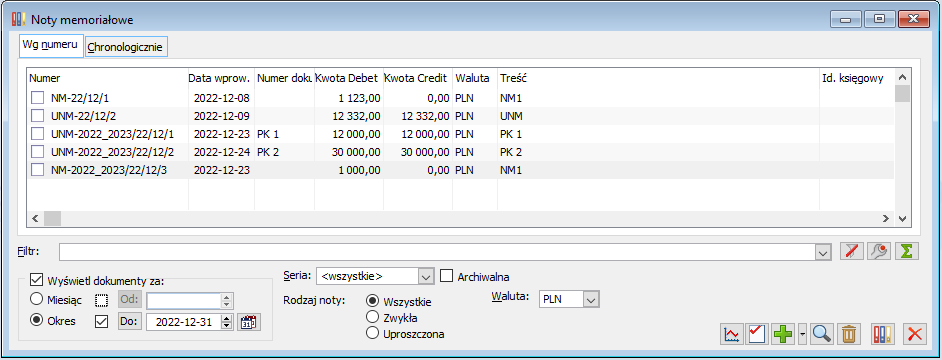Delete note with trash bin icon
This screenshot has width=942, height=360.
pyautogui.click(x=848, y=334)
